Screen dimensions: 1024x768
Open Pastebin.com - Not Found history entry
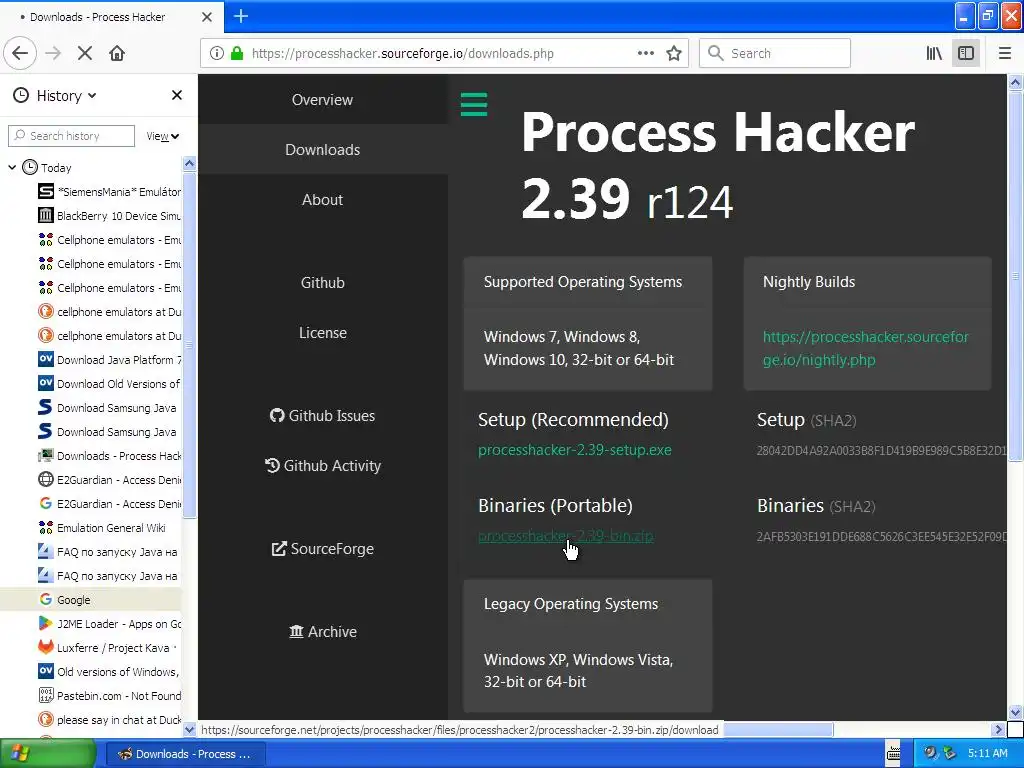[x=110, y=696]
